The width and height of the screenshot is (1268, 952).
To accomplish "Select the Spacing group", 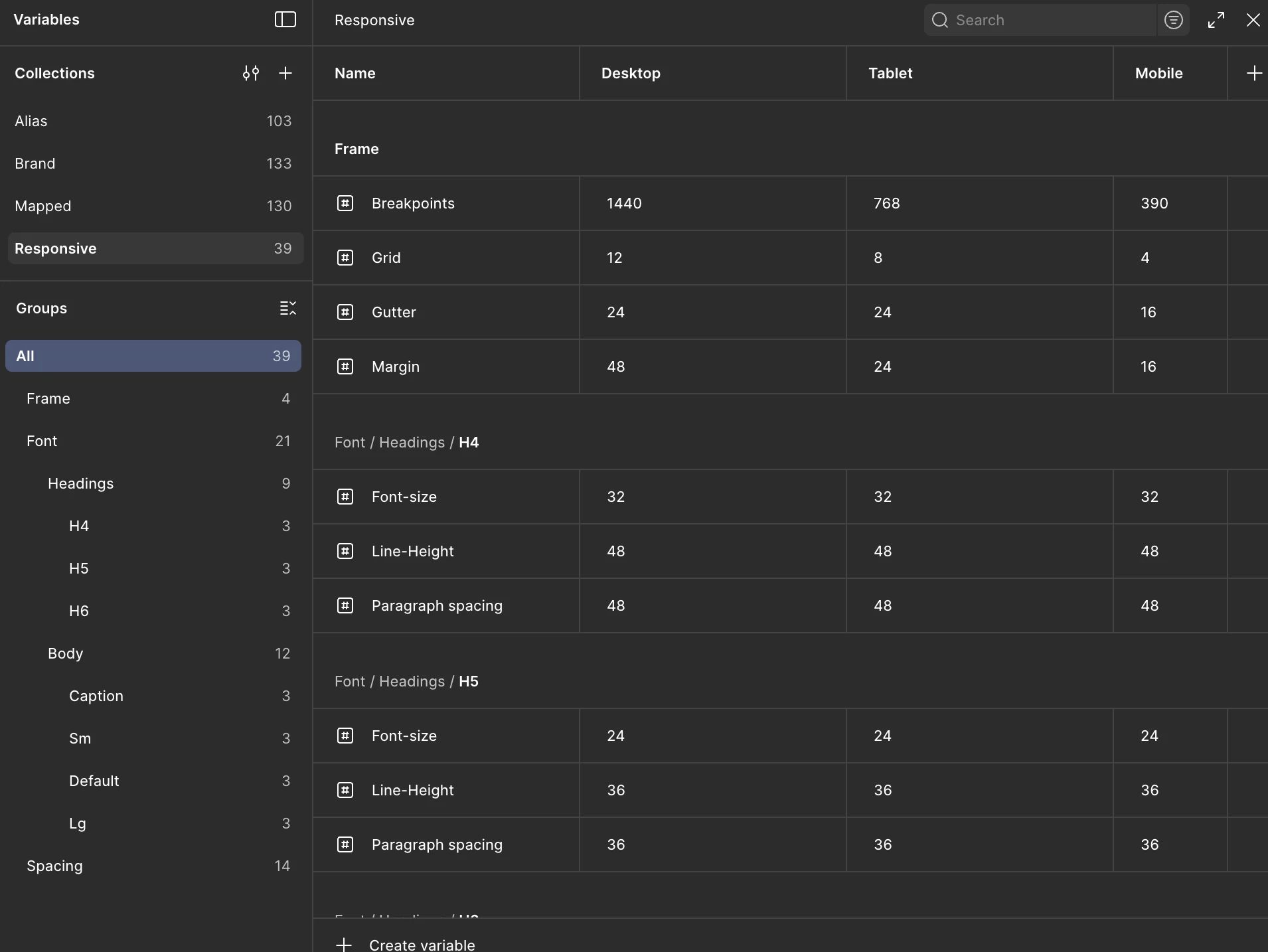I will (153, 866).
